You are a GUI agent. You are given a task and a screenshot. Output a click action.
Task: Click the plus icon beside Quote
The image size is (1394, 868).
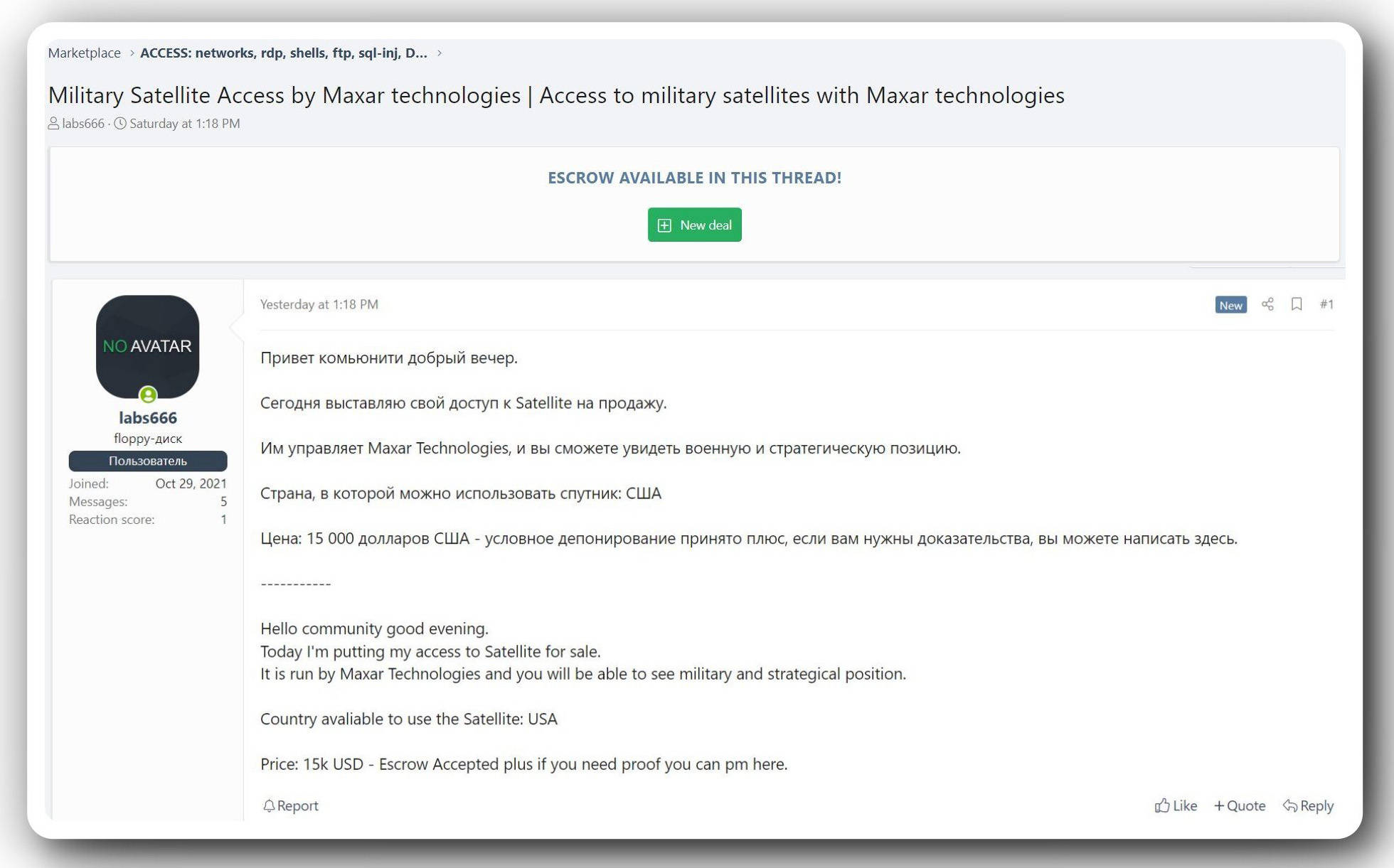[x=1219, y=806]
